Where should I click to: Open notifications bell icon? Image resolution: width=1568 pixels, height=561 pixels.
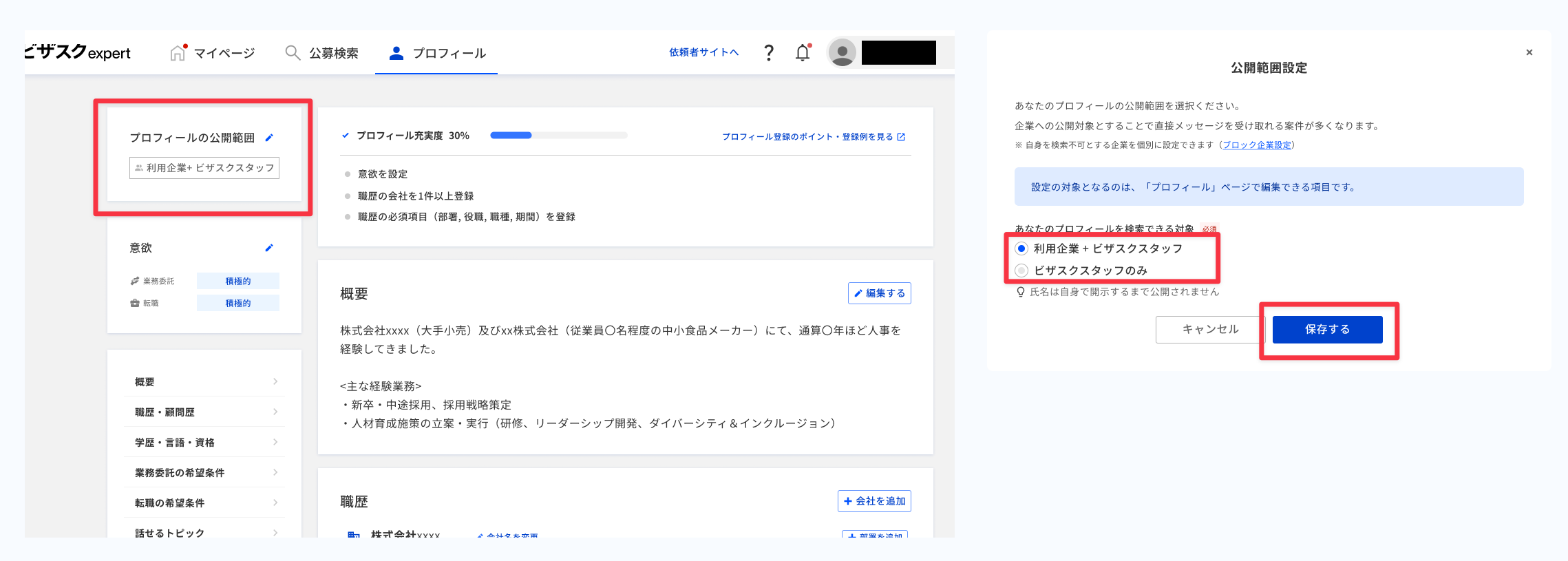tap(803, 52)
